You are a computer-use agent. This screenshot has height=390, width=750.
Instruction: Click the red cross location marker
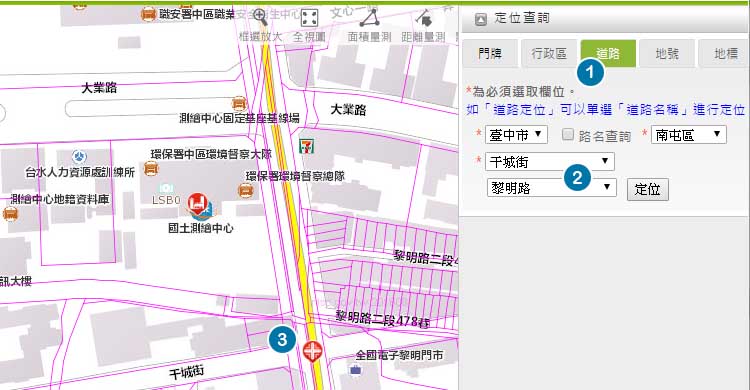[312, 352]
